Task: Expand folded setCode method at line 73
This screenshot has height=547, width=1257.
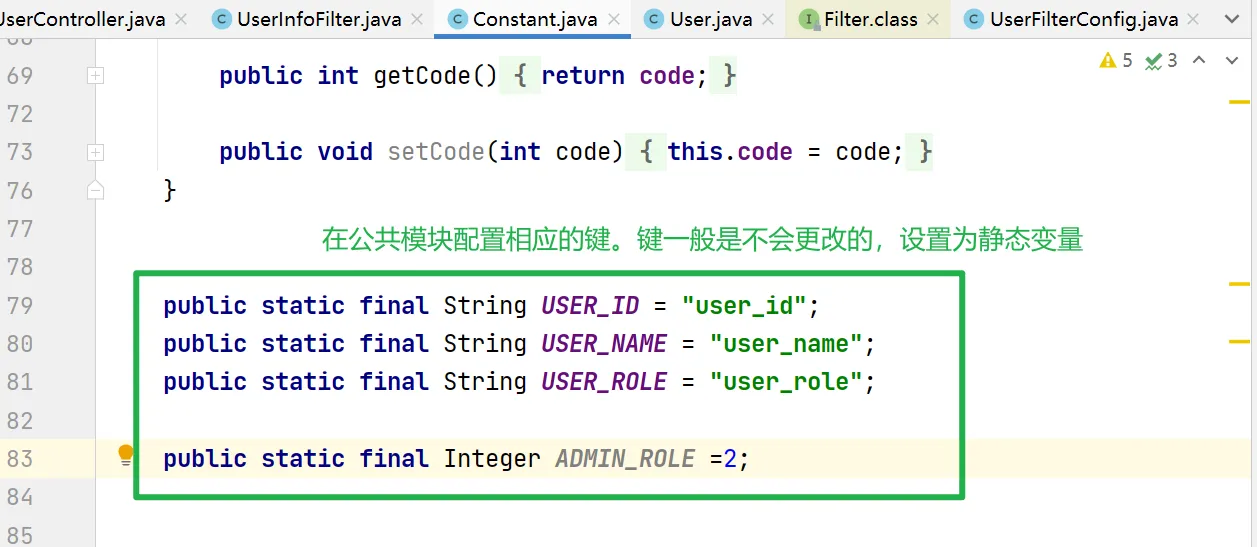Action: [95, 153]
